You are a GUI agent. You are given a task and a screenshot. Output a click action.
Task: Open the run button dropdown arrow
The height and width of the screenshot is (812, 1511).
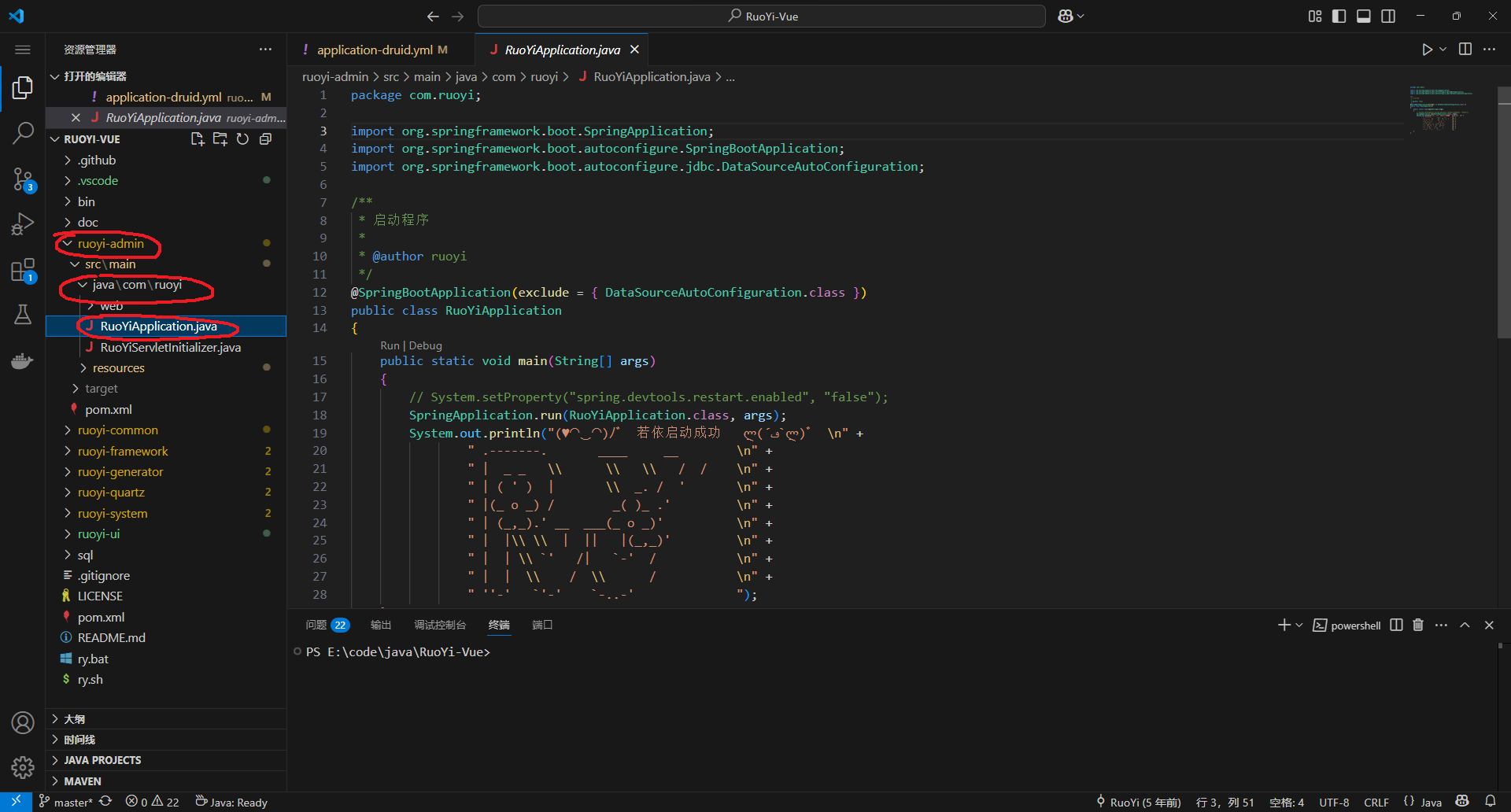(1443, 50)
